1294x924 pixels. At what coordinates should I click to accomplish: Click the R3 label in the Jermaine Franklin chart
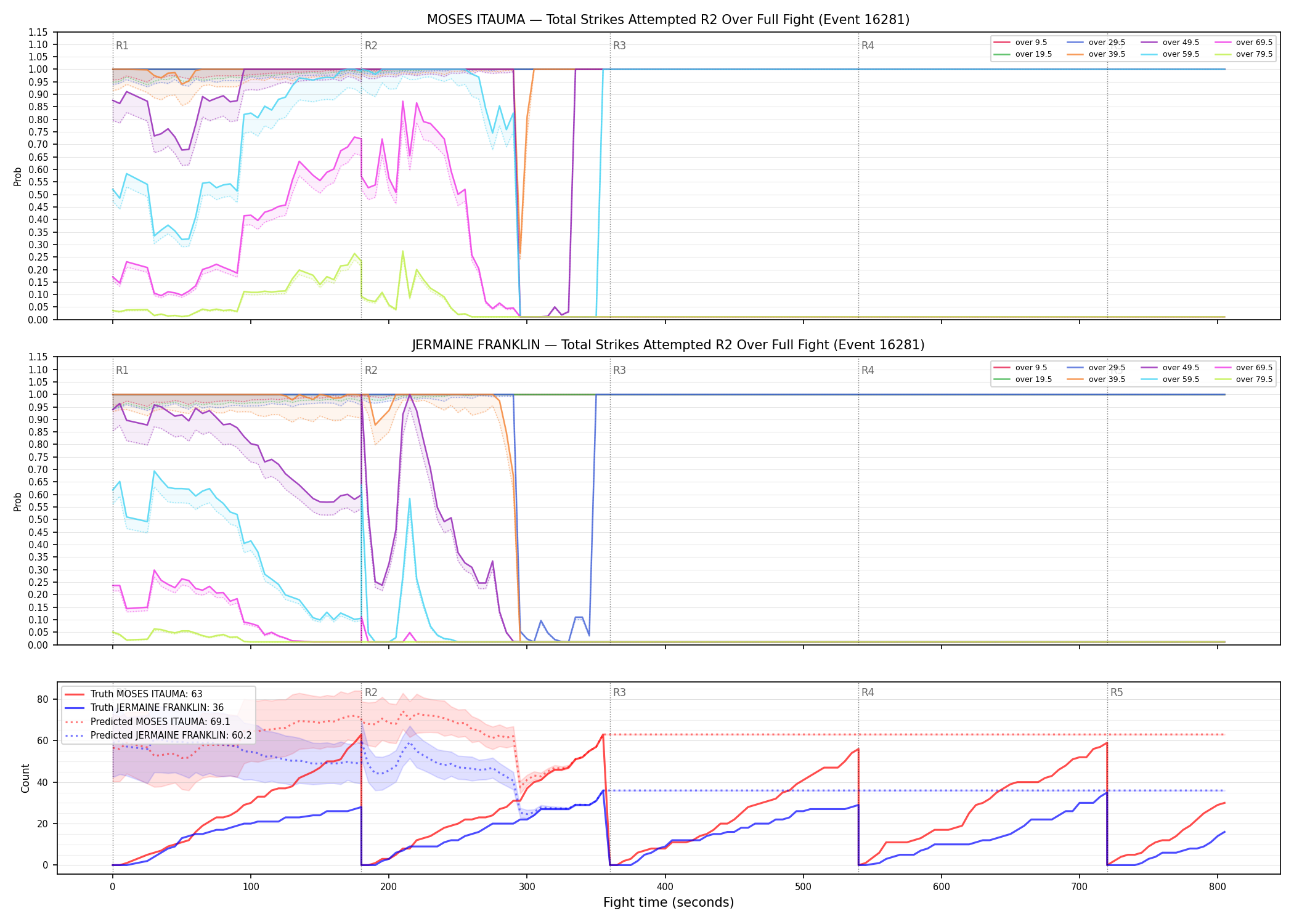[619, 370]
